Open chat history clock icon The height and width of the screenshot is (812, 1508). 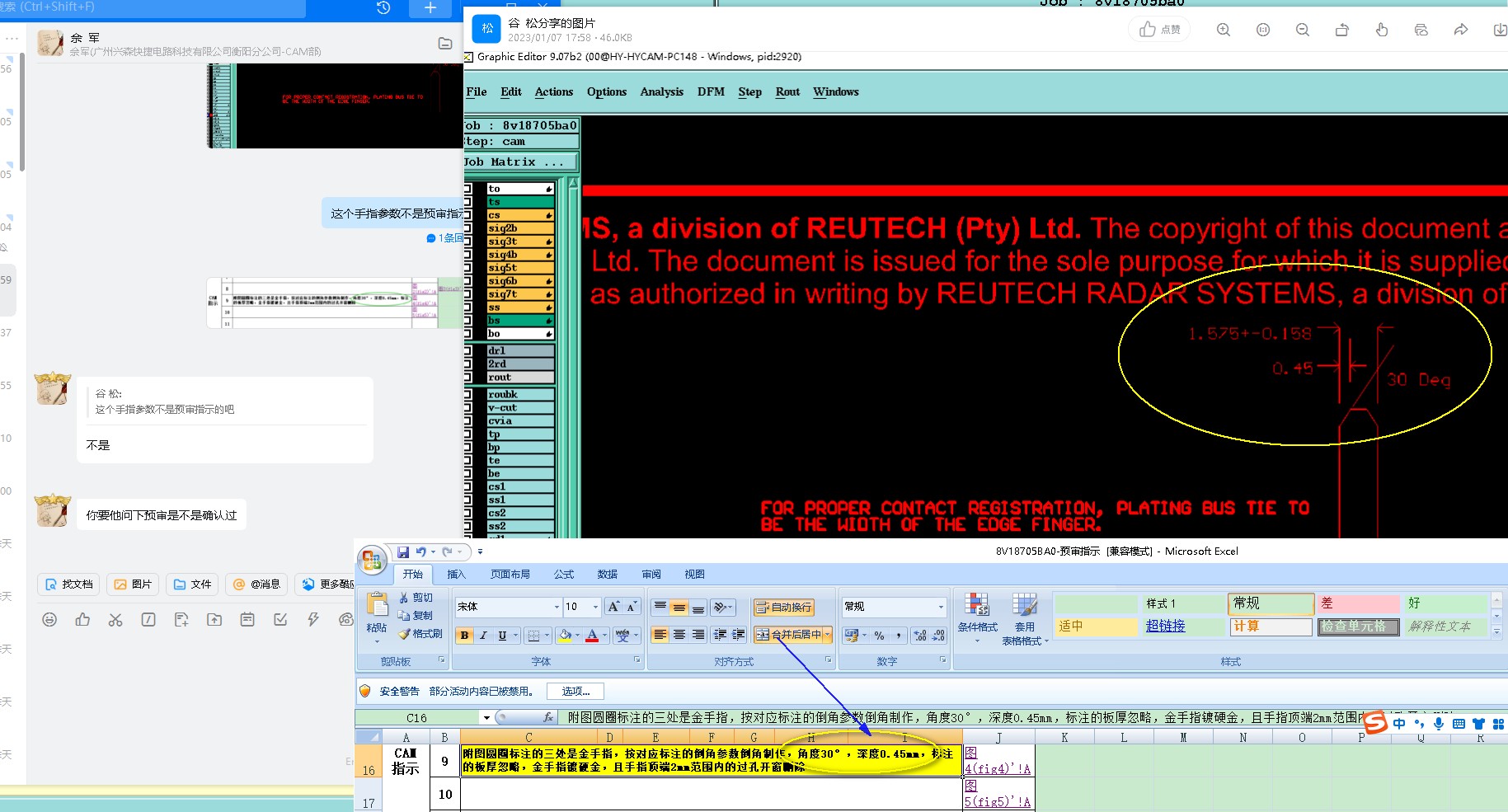(383, 7)
